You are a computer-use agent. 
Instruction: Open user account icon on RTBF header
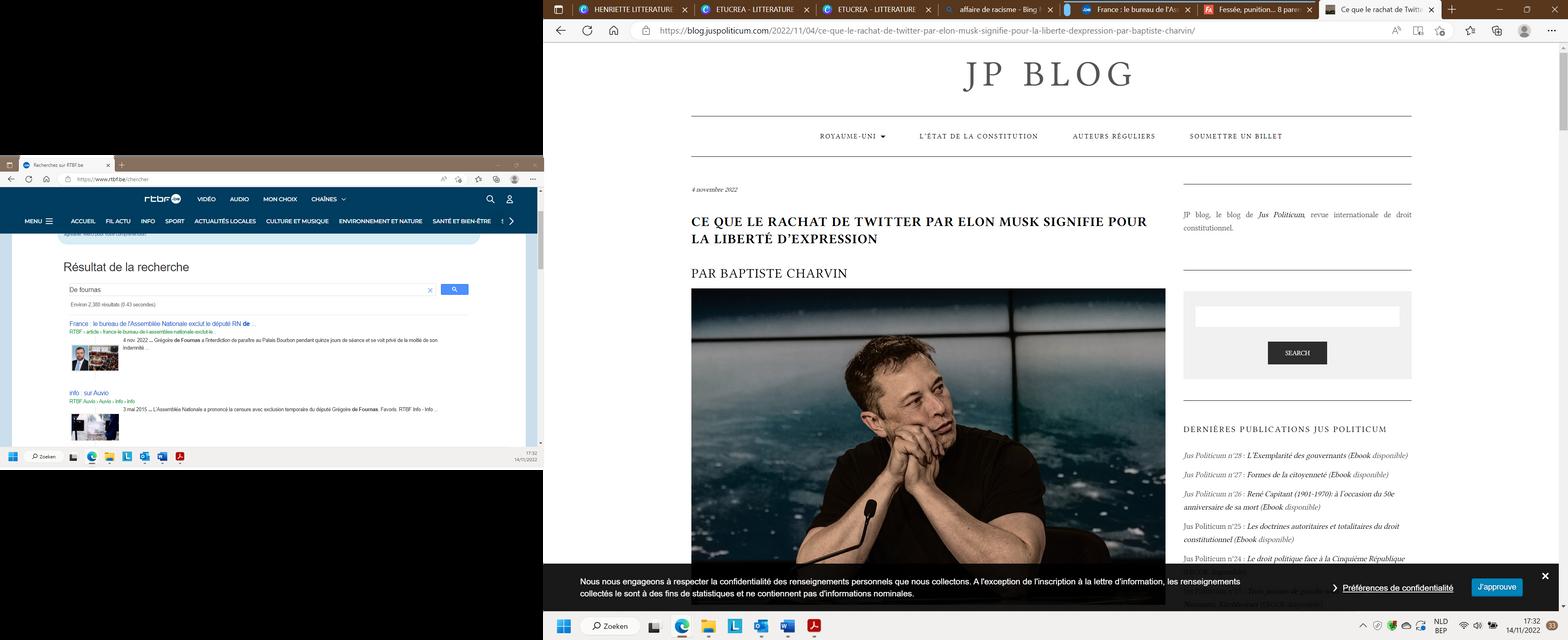tap(509, 199)
